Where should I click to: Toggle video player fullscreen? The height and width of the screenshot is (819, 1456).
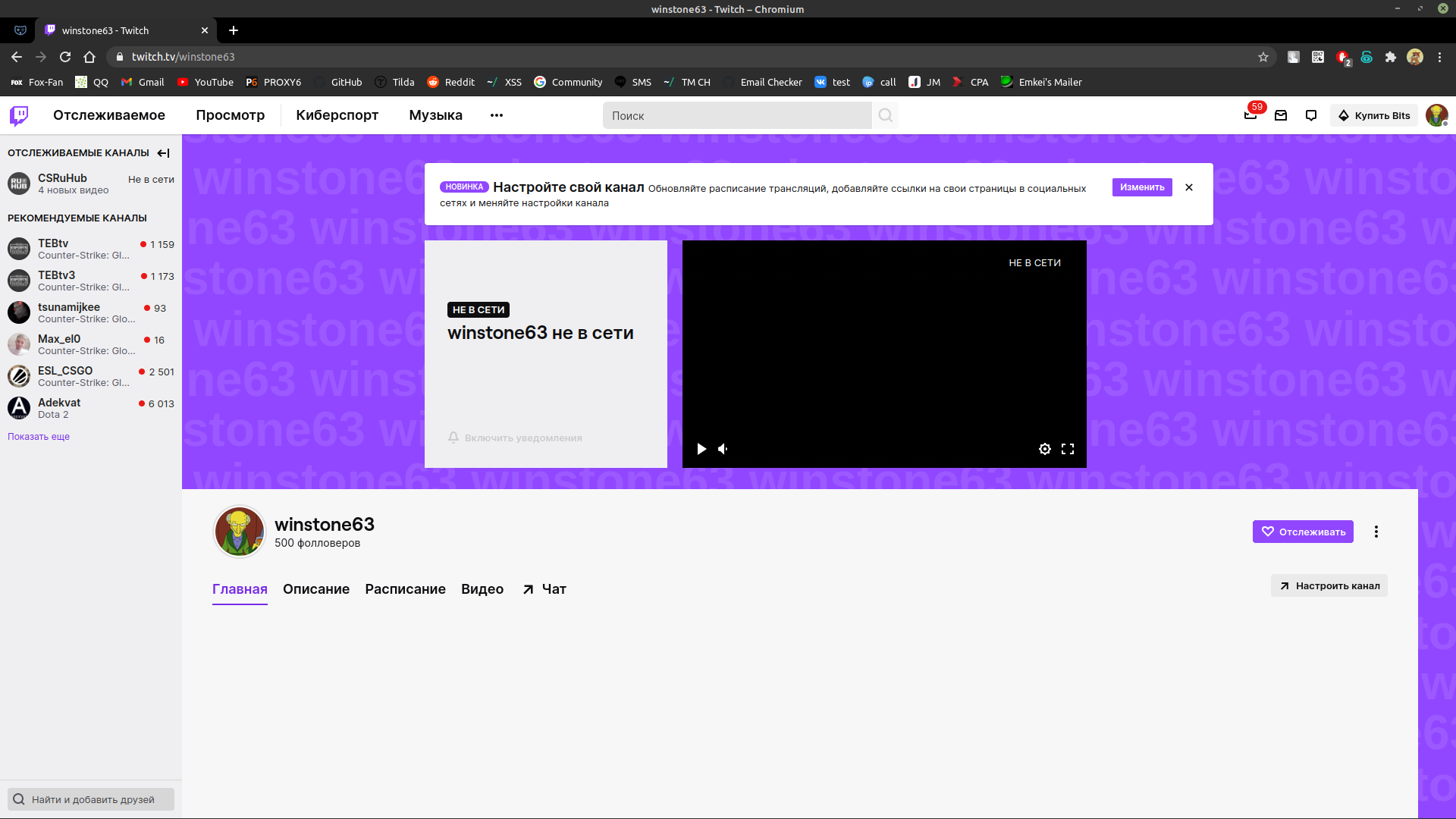[1068, 449]
